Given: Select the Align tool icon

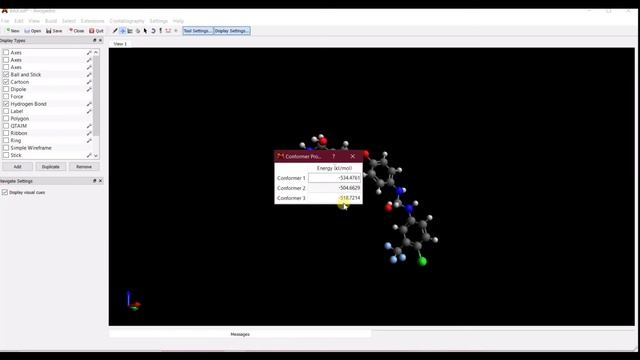Looking at the screenshot, I should 176,31.
